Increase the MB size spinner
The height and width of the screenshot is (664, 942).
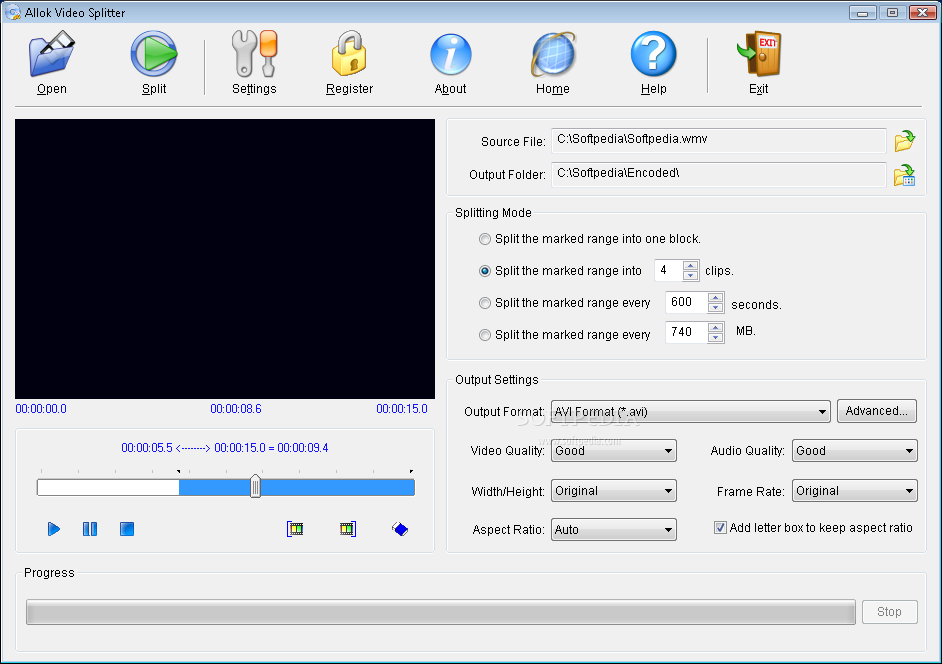(716, 327)
